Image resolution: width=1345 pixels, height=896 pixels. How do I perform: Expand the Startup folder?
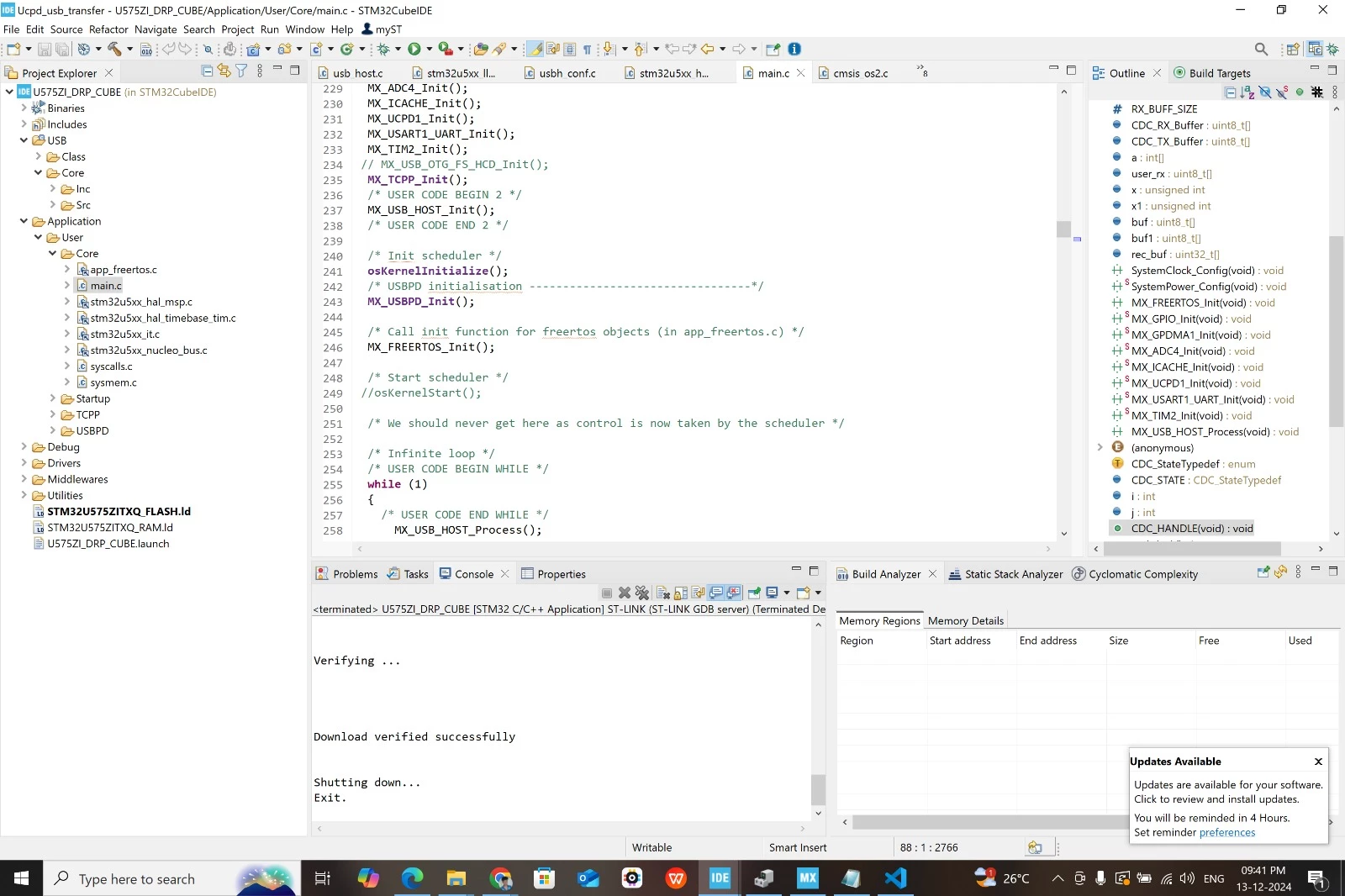point(53,398)
